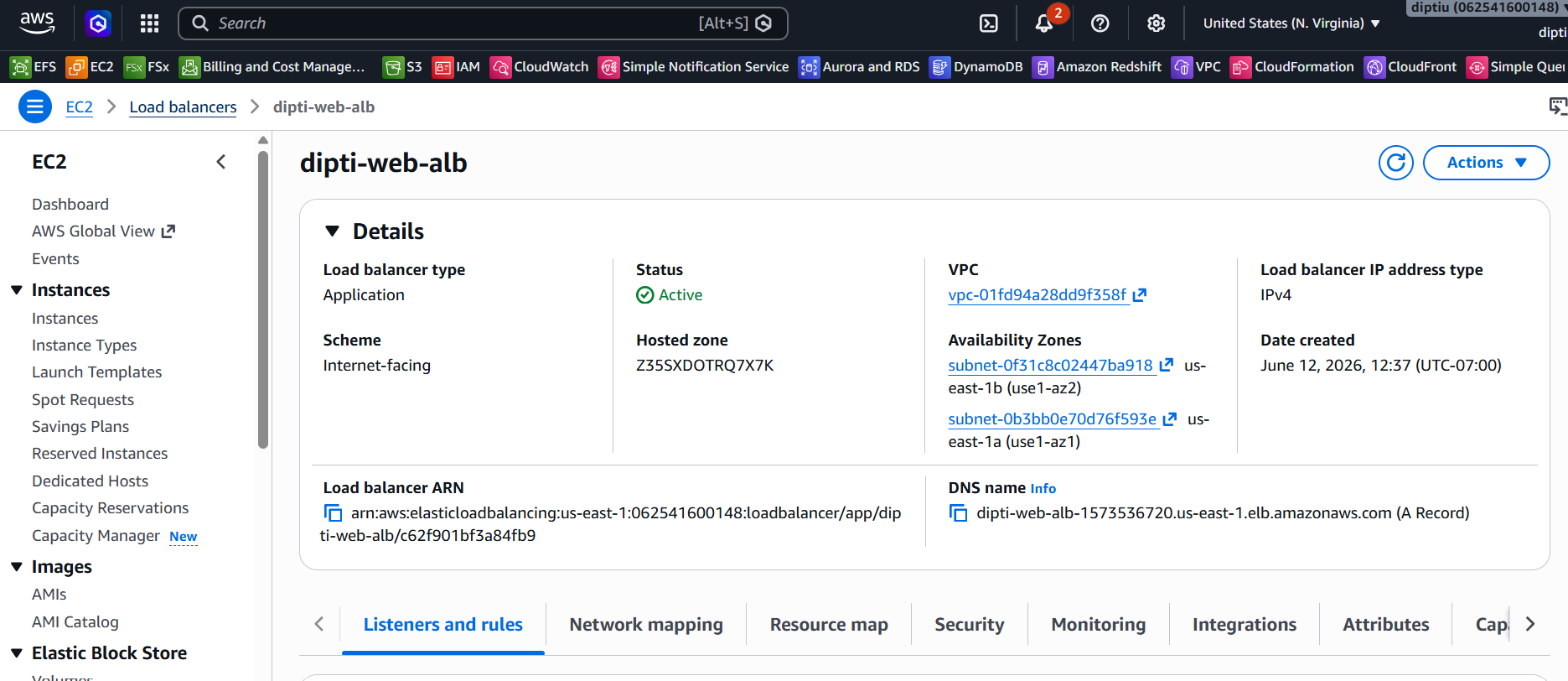Viewport: 1568px width, 681px height.
Task: Switch to the Monitoring tab
Action: coord(1099,625)
